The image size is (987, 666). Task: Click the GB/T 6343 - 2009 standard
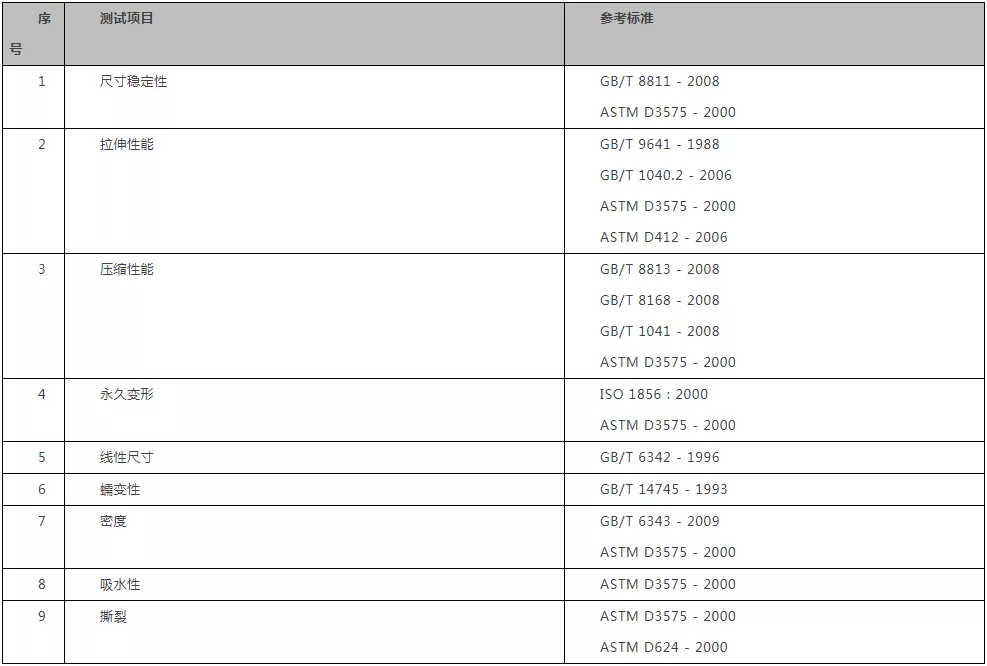(x=659, y=522)
